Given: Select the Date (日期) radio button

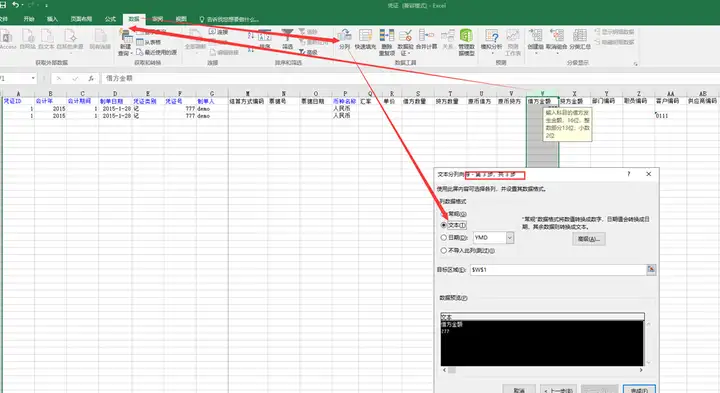Looking at the screenshot, I should point(444,238).
